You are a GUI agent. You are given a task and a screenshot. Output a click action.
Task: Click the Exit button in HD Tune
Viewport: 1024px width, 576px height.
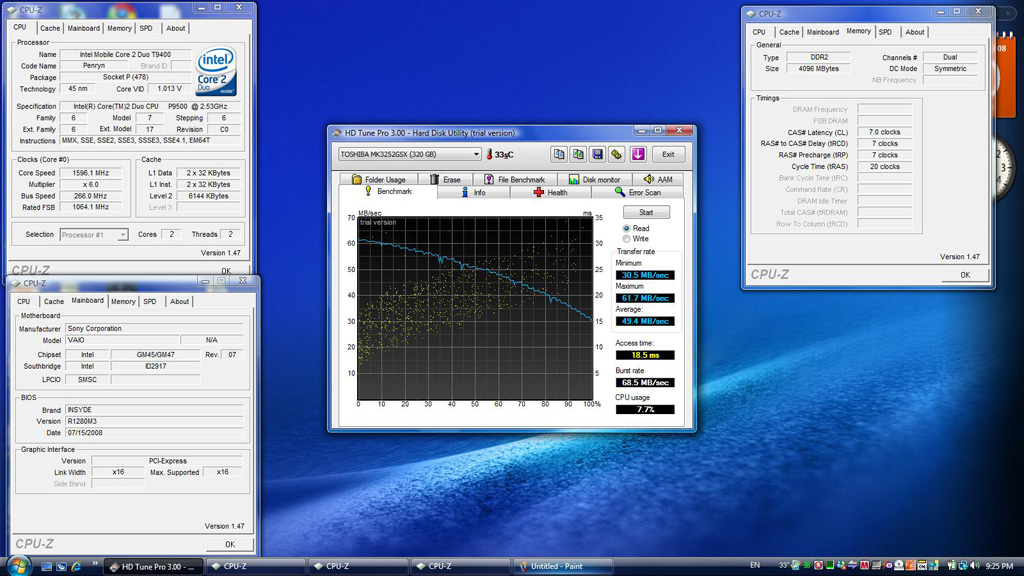[x=668, y=155]
